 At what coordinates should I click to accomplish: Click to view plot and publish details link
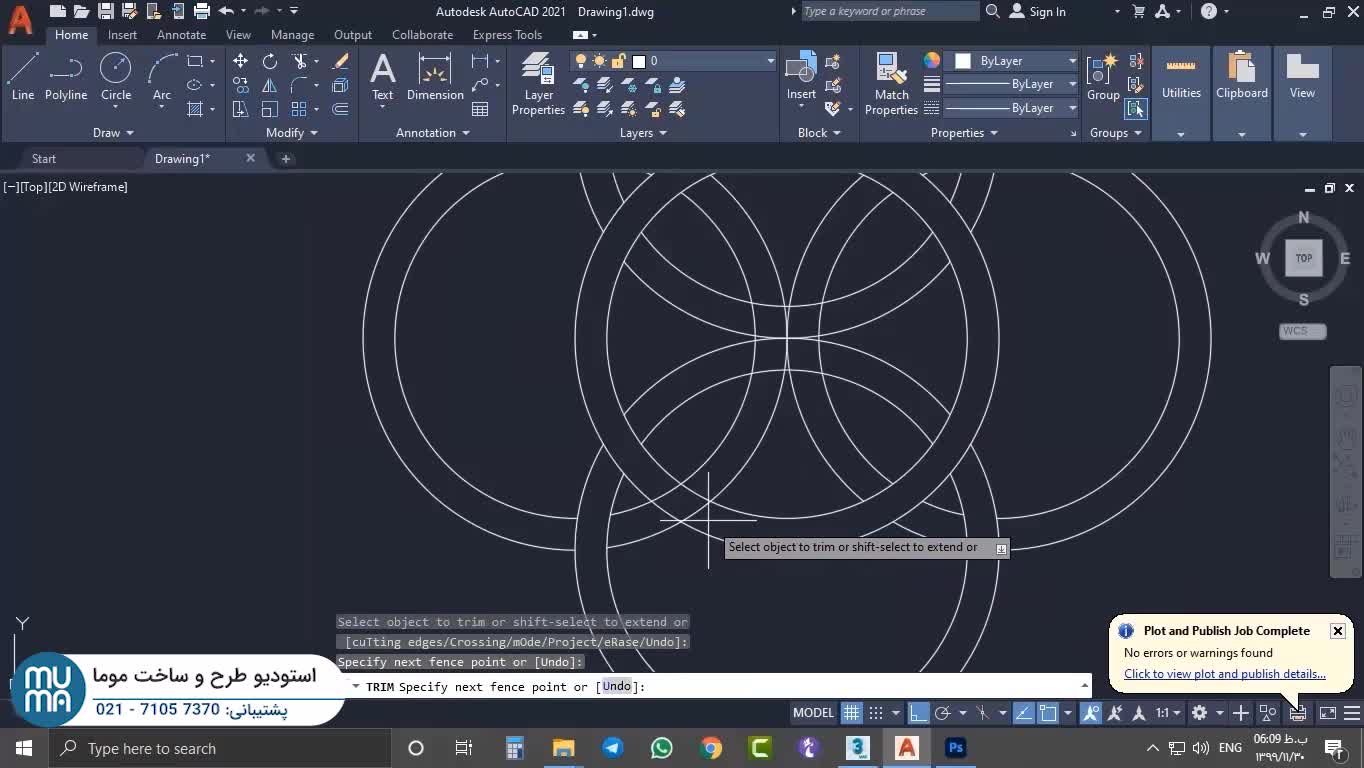click(x=1224, y=674)
